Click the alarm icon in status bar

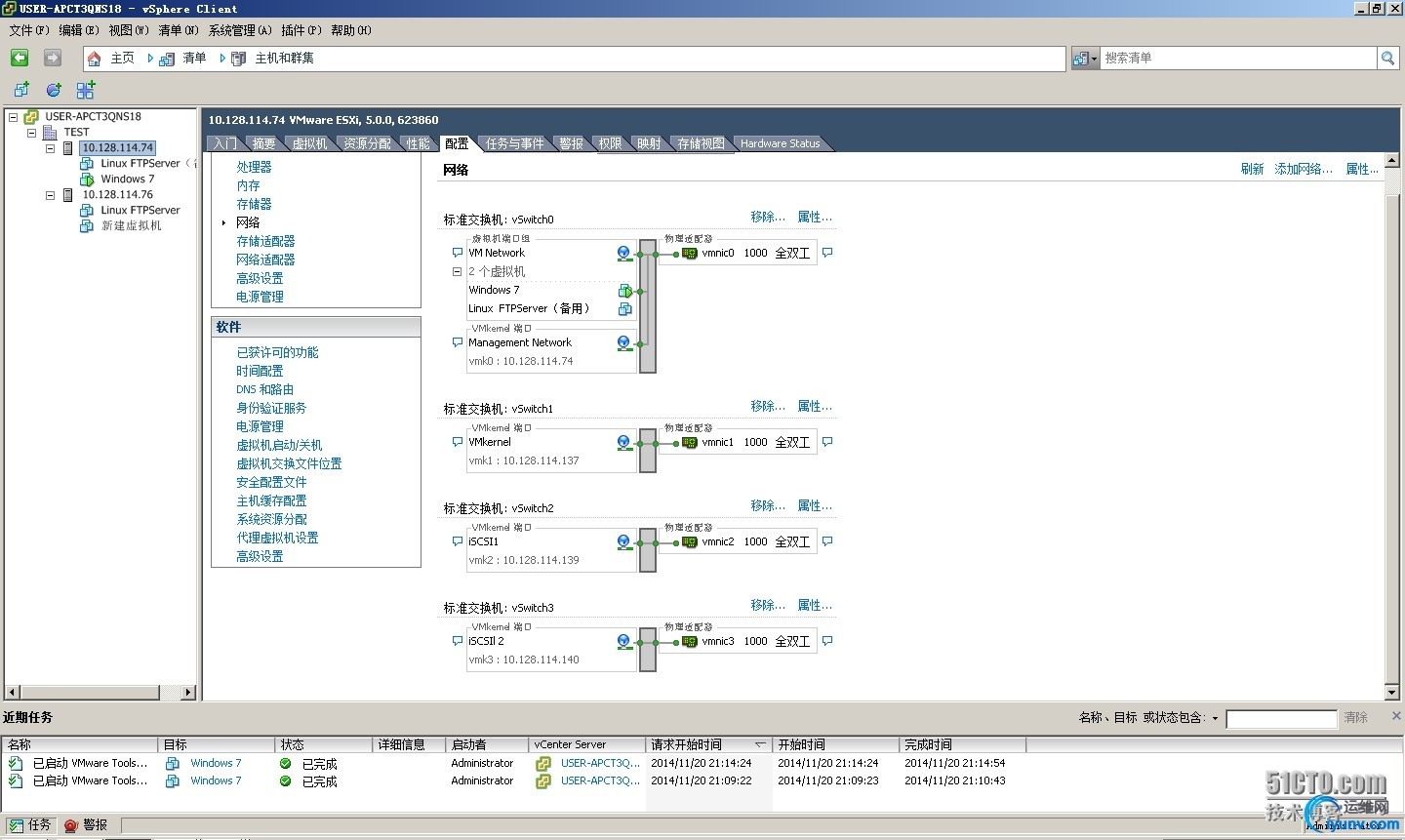pos(70,825)
